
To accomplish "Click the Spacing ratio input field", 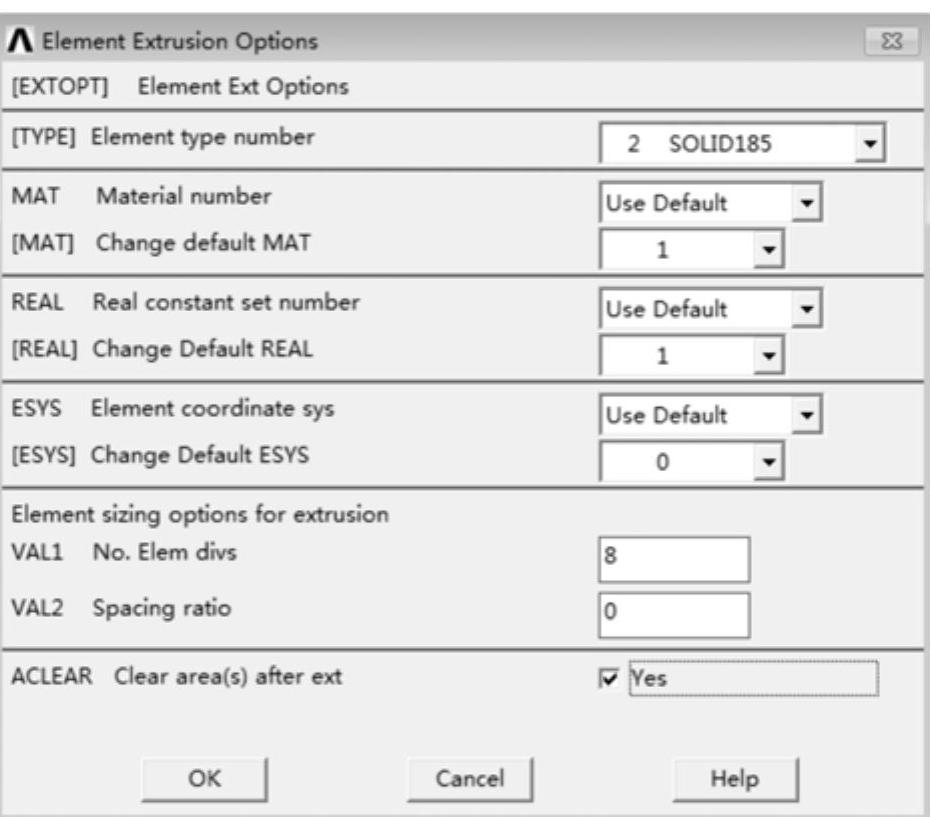I will 672,614.
